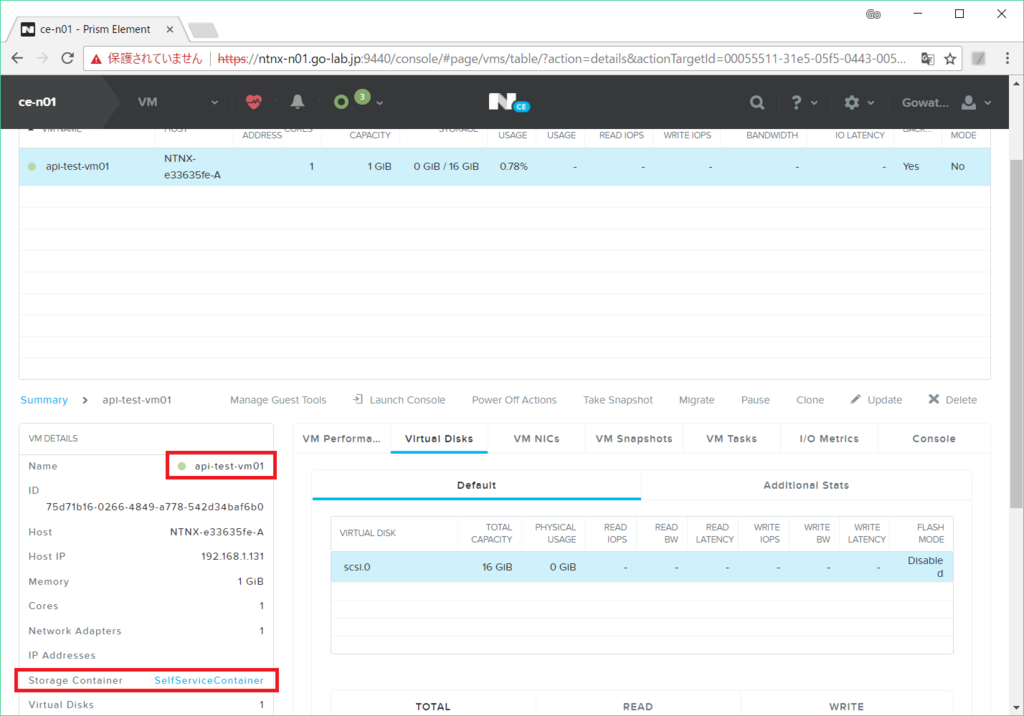Bookmark this page with star icon
Screen dimensions: 1024x716
pyautogui.click(x=950, y=59)
